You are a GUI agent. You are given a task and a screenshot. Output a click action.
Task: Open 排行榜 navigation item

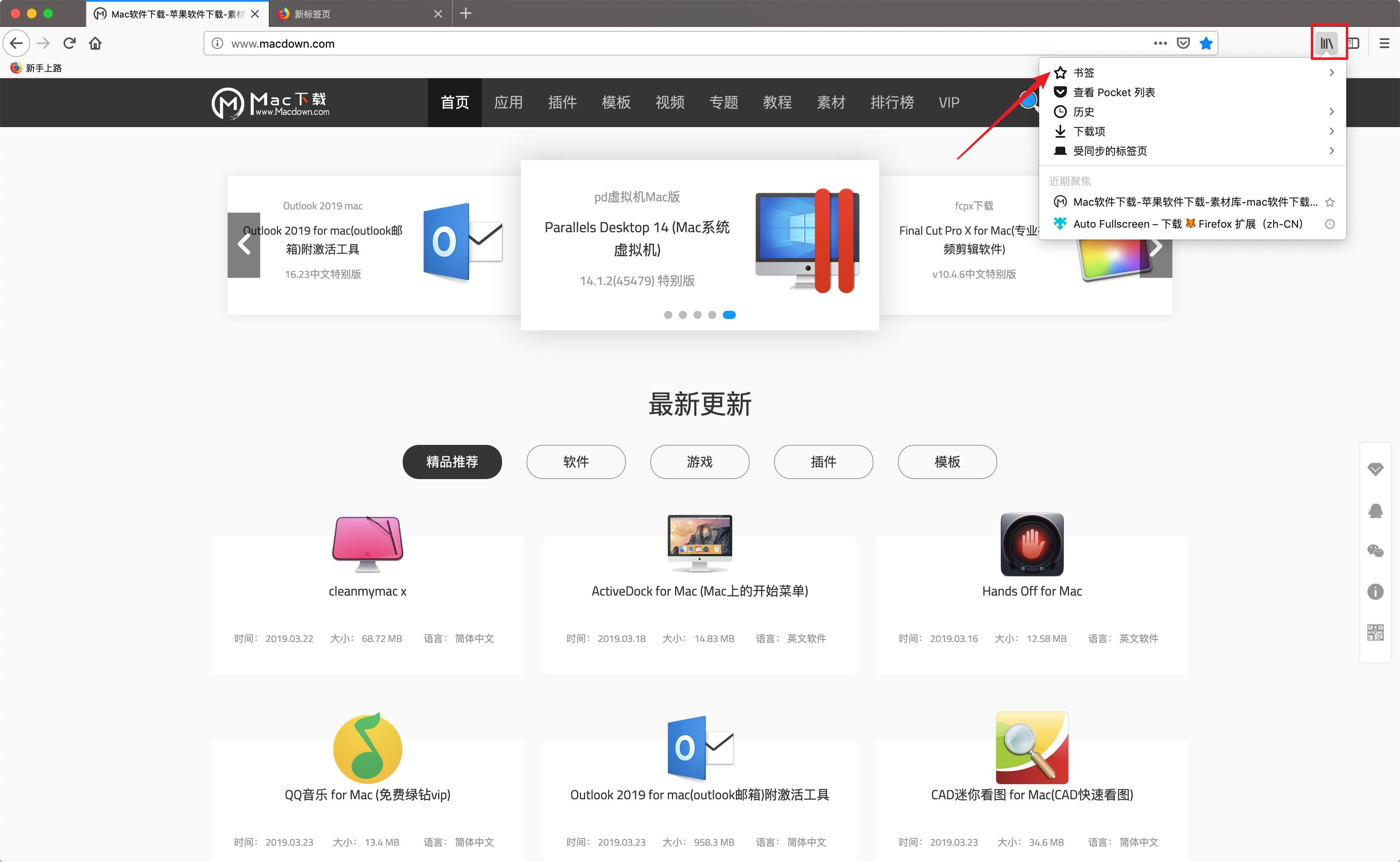click(x=892, y=103)
